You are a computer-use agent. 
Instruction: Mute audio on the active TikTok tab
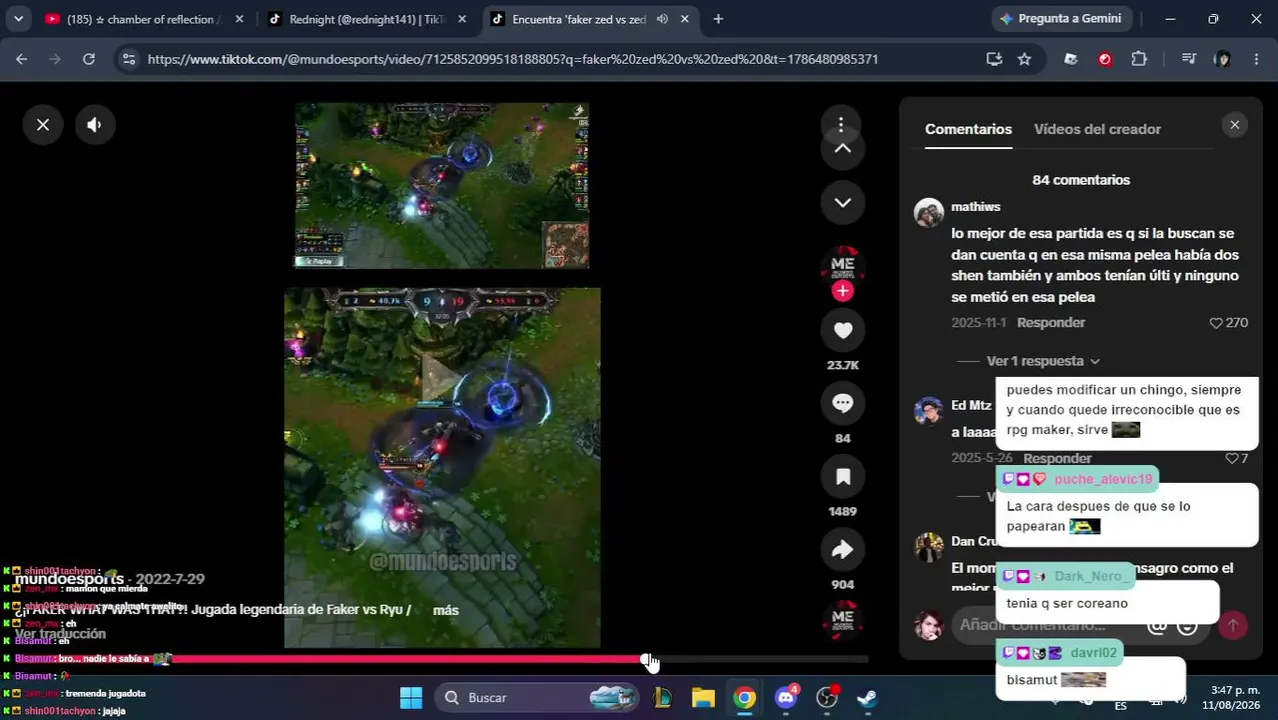pos(662,19)
